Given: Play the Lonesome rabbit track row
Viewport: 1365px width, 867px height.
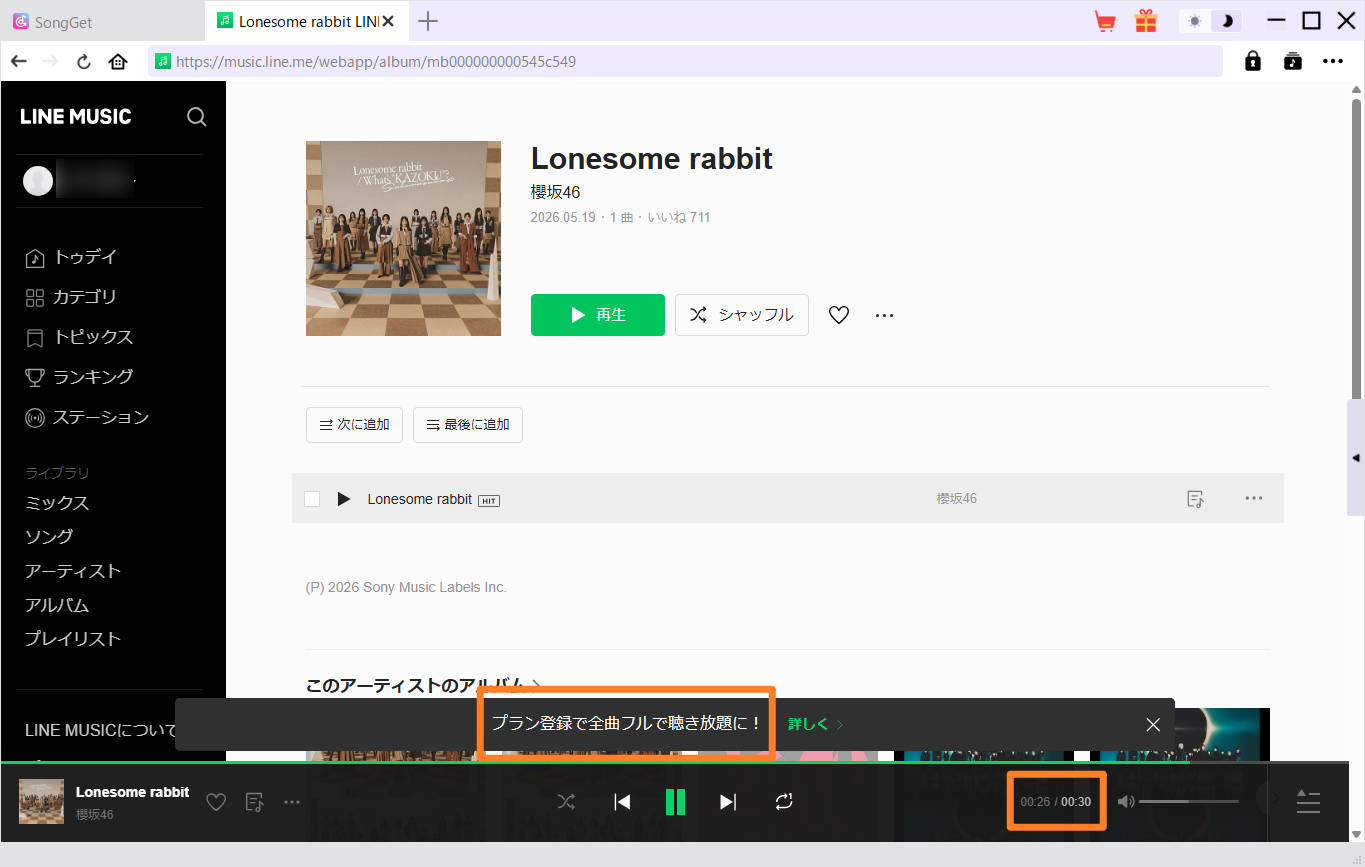Looking at the screenshot, I should (x=344, y=499).
